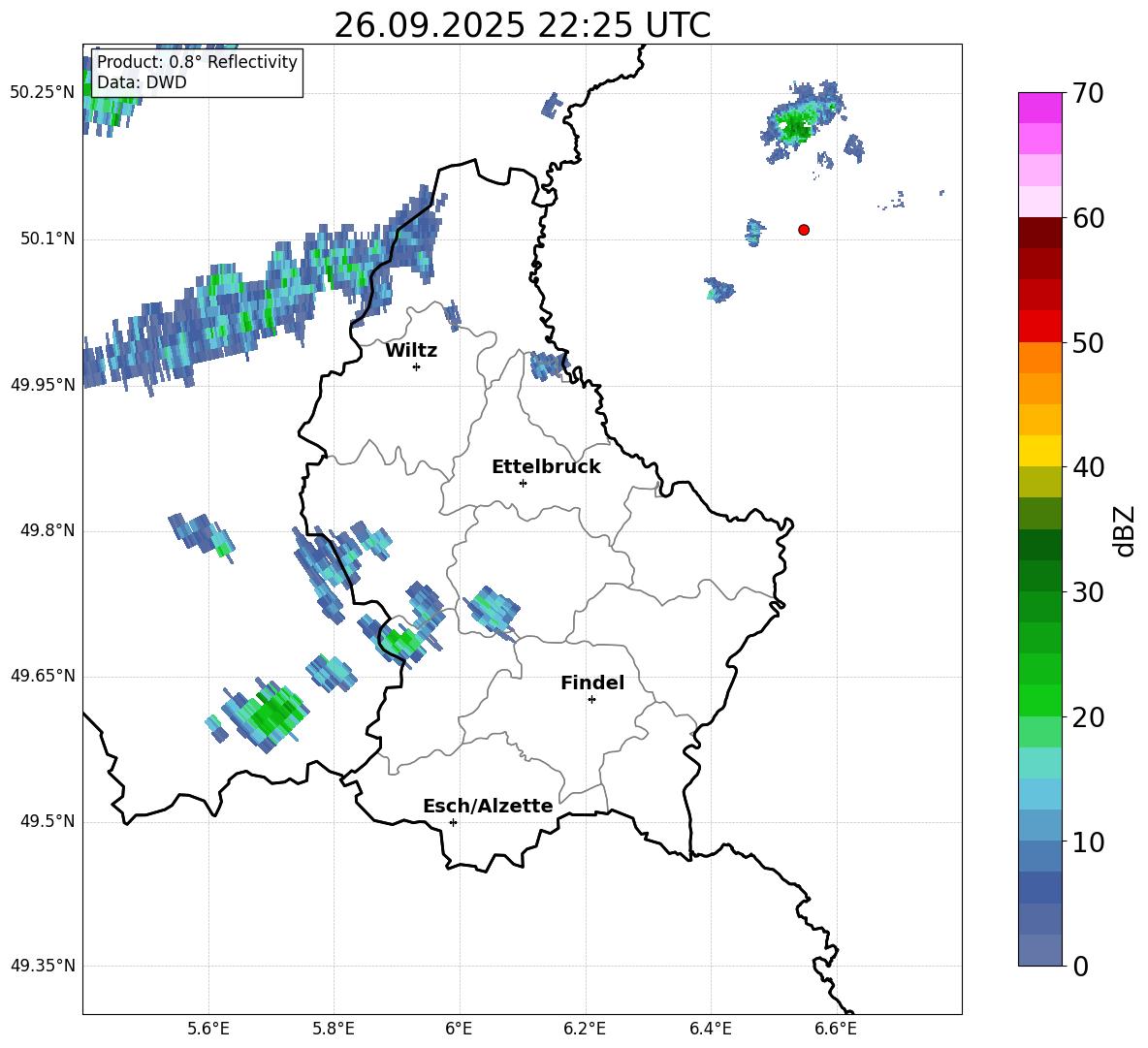1148x1048 pixels.
Task: Click the Esch/Alzette city label
Action: click(488, 806)
